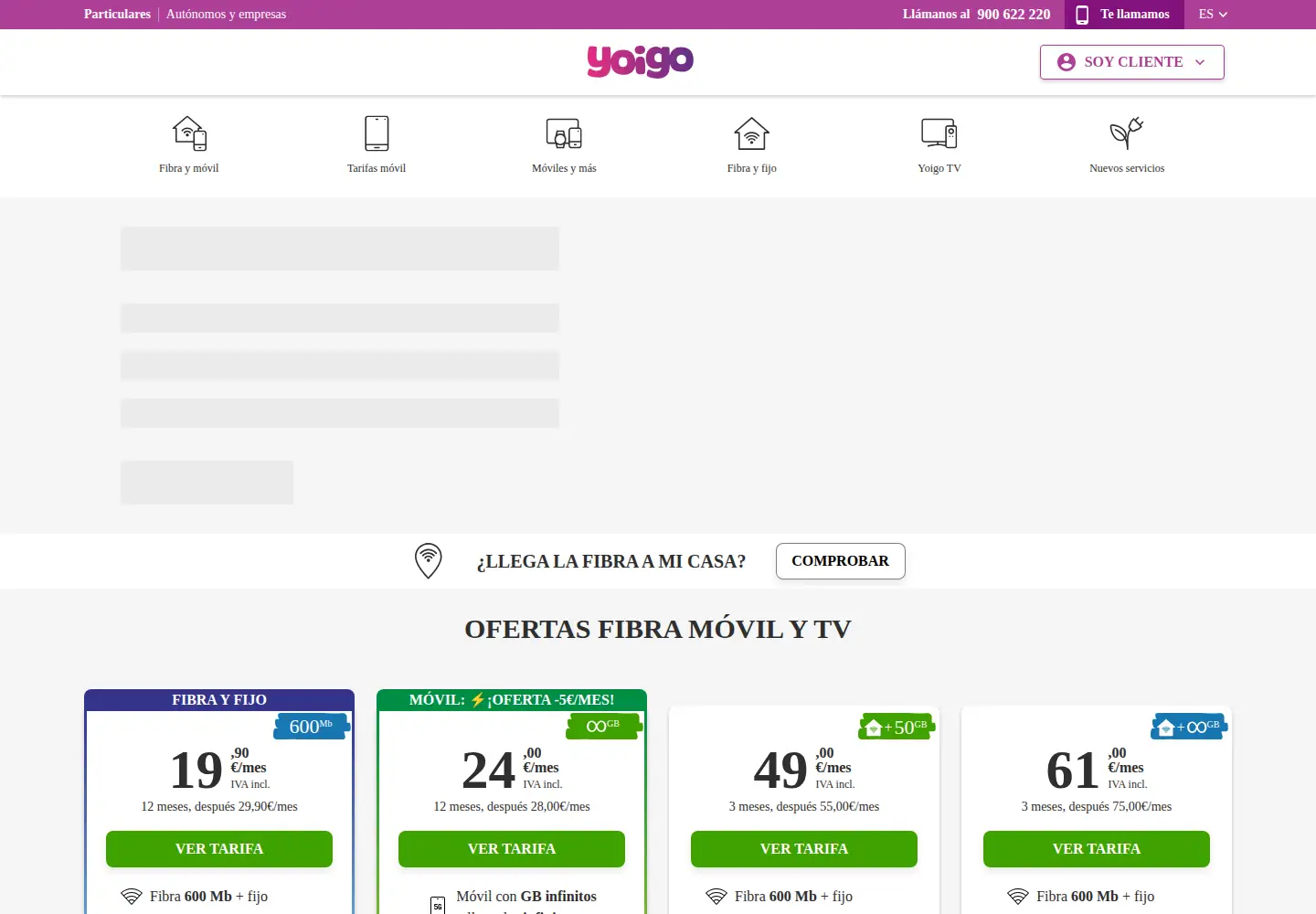Select the Particulares tab
1316x914 pixels.
point(117,15)
